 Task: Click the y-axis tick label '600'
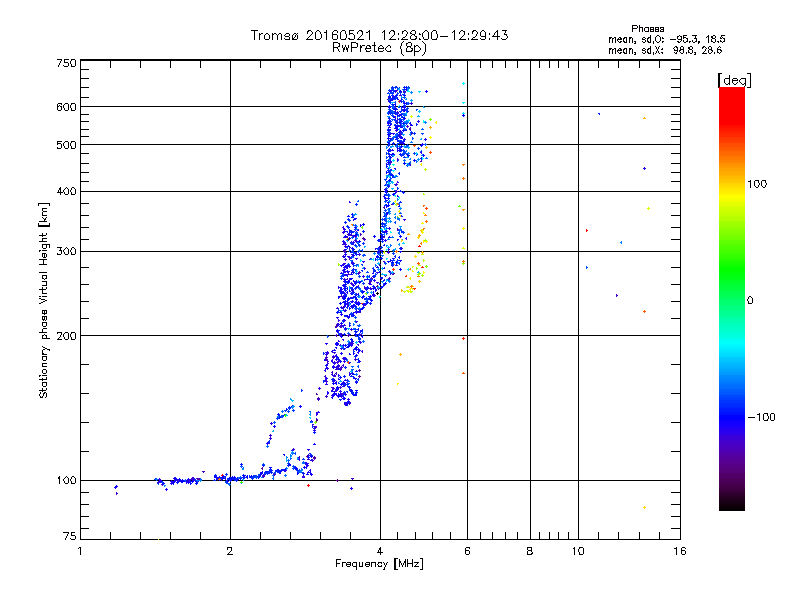(66, 107)
